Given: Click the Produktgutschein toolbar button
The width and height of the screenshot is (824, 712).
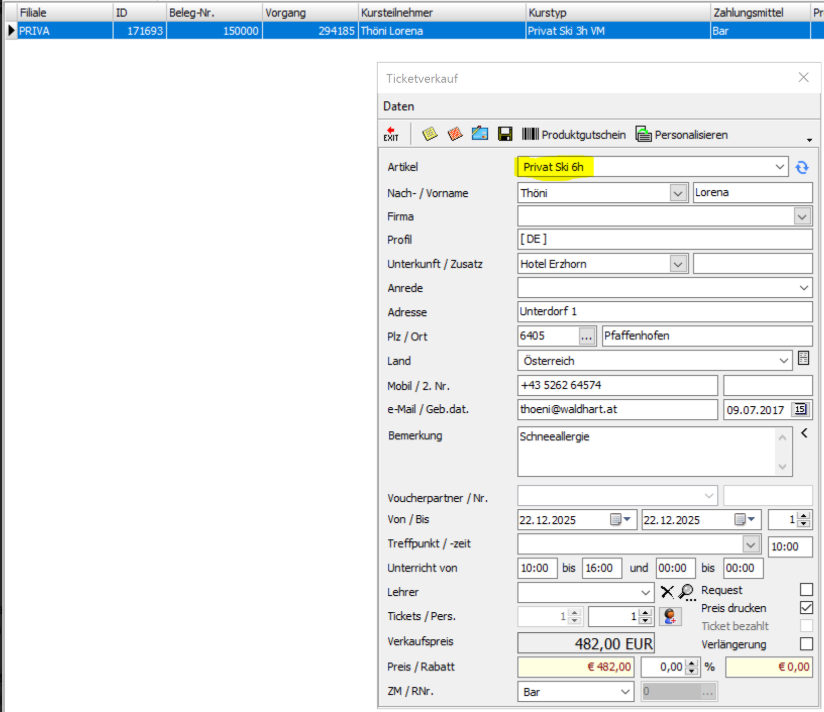Looking at the screenshot, I should [573, 134].
